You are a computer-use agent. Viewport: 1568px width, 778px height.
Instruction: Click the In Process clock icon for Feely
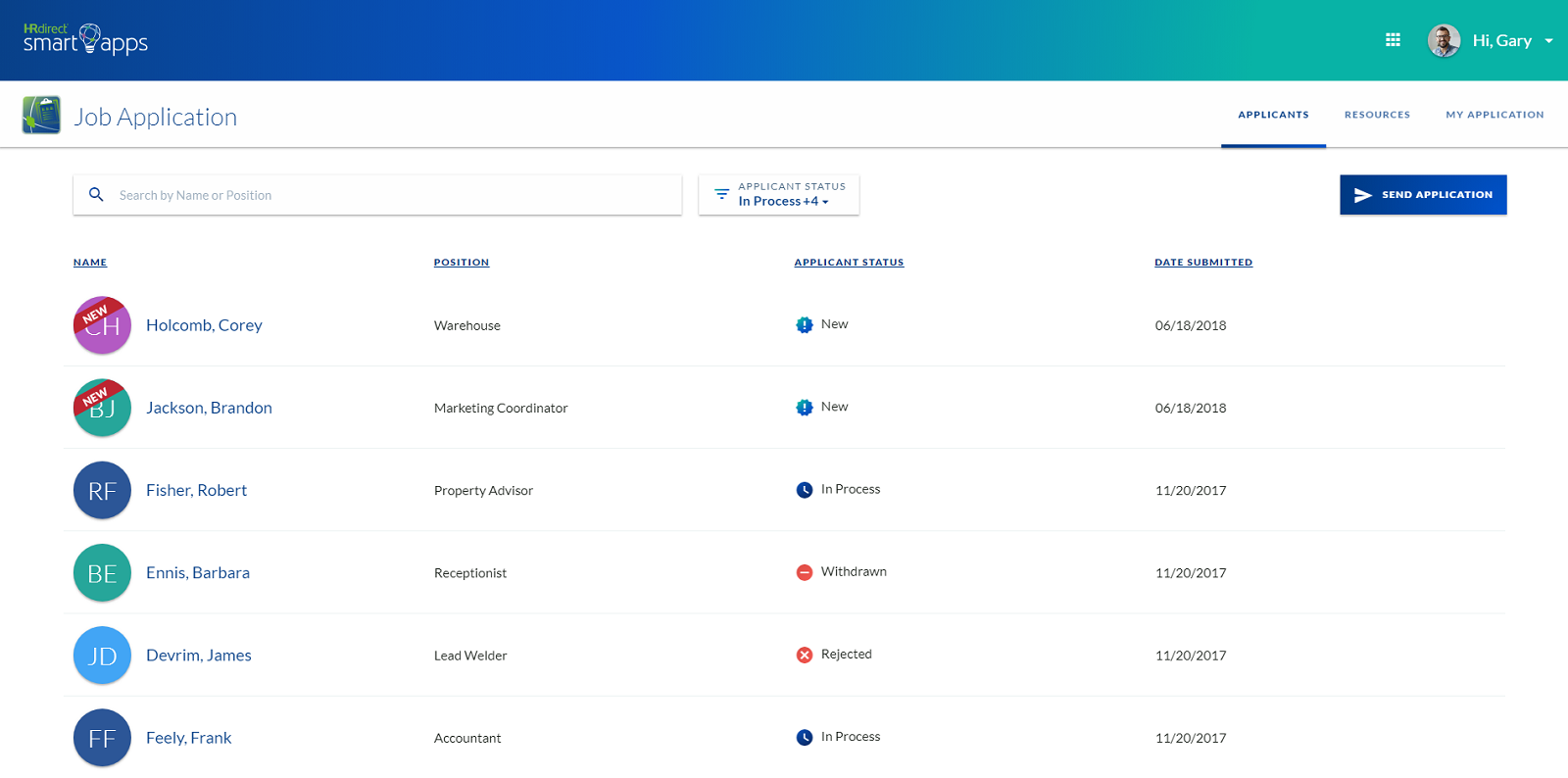tap(805, 737)
